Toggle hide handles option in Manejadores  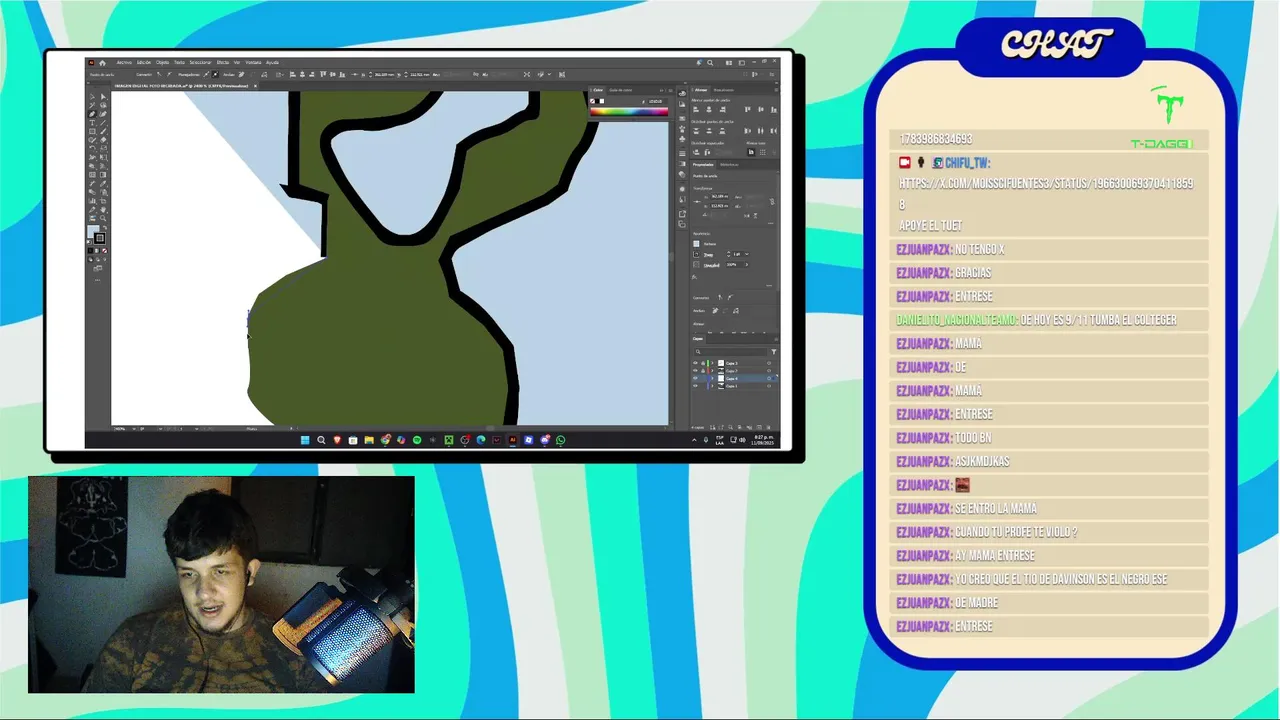[x=215, y=75]
